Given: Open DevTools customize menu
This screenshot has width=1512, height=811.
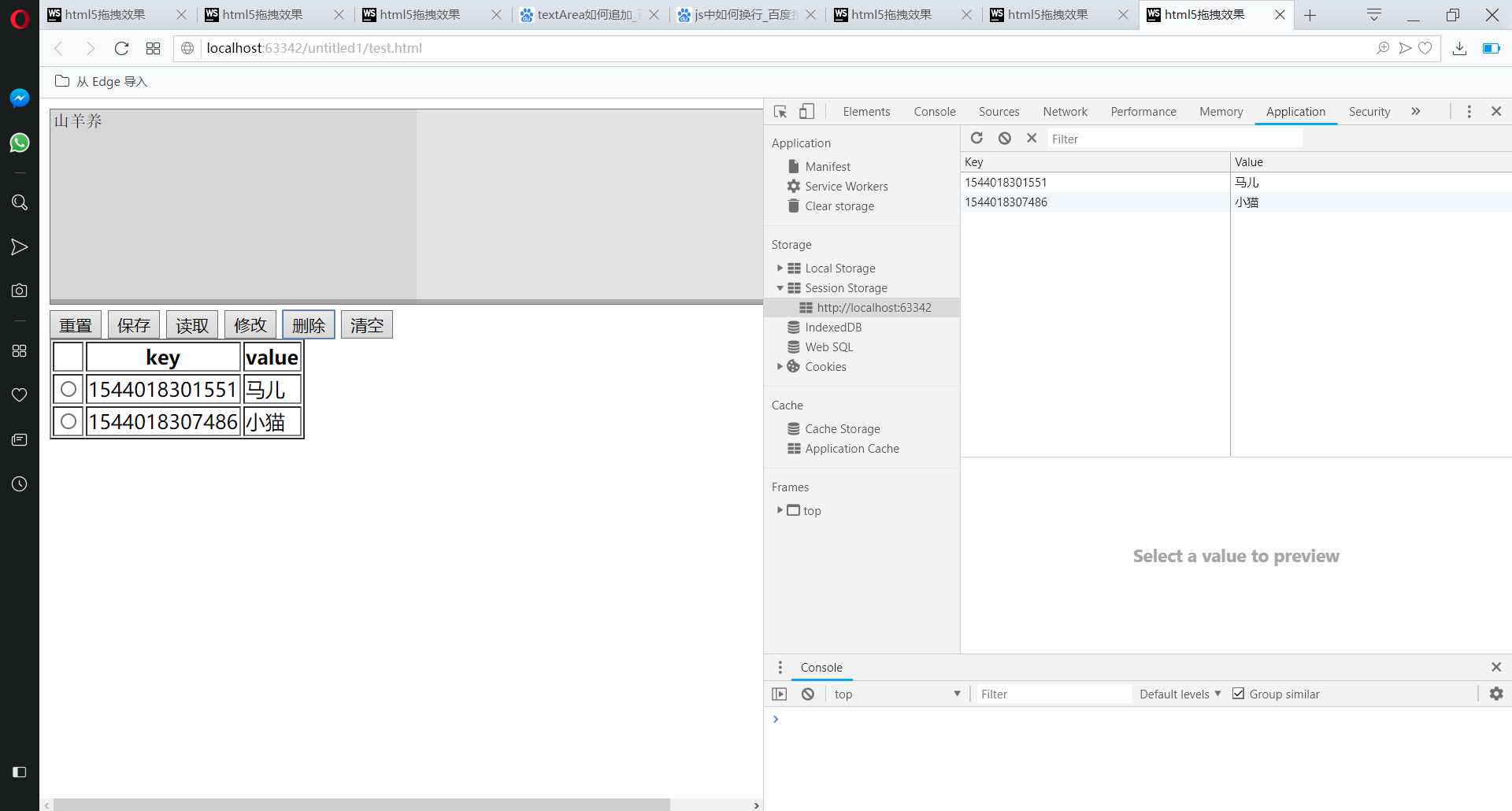Looking at the screenshot, I should (x=1469, y=112).
